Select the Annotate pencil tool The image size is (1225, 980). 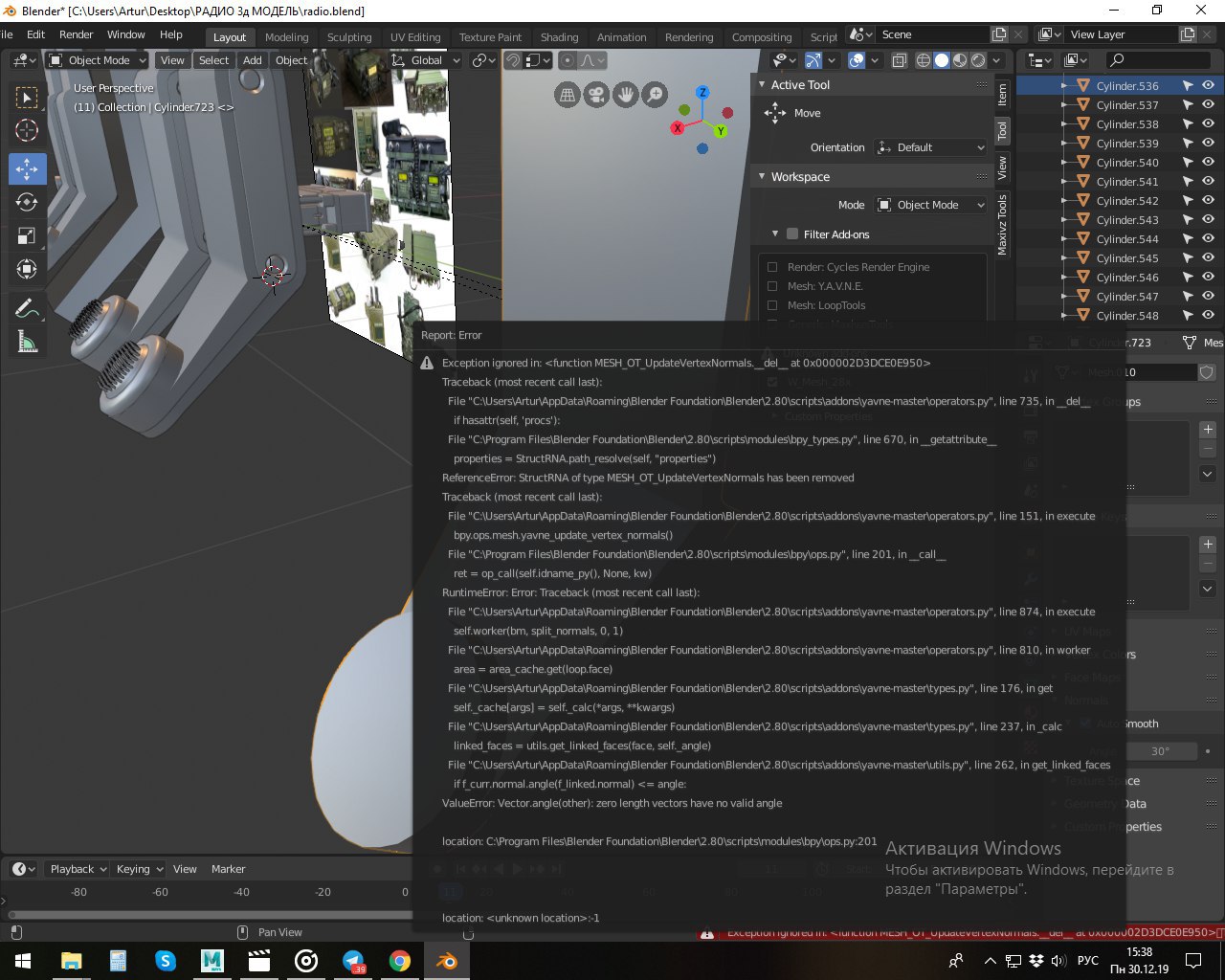(27, 308)
